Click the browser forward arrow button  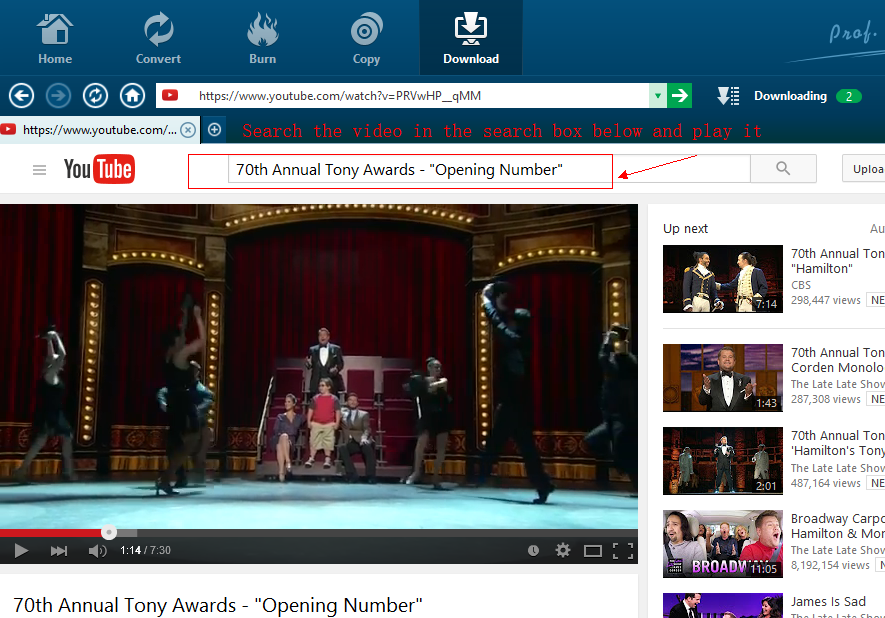coord(58,95)
